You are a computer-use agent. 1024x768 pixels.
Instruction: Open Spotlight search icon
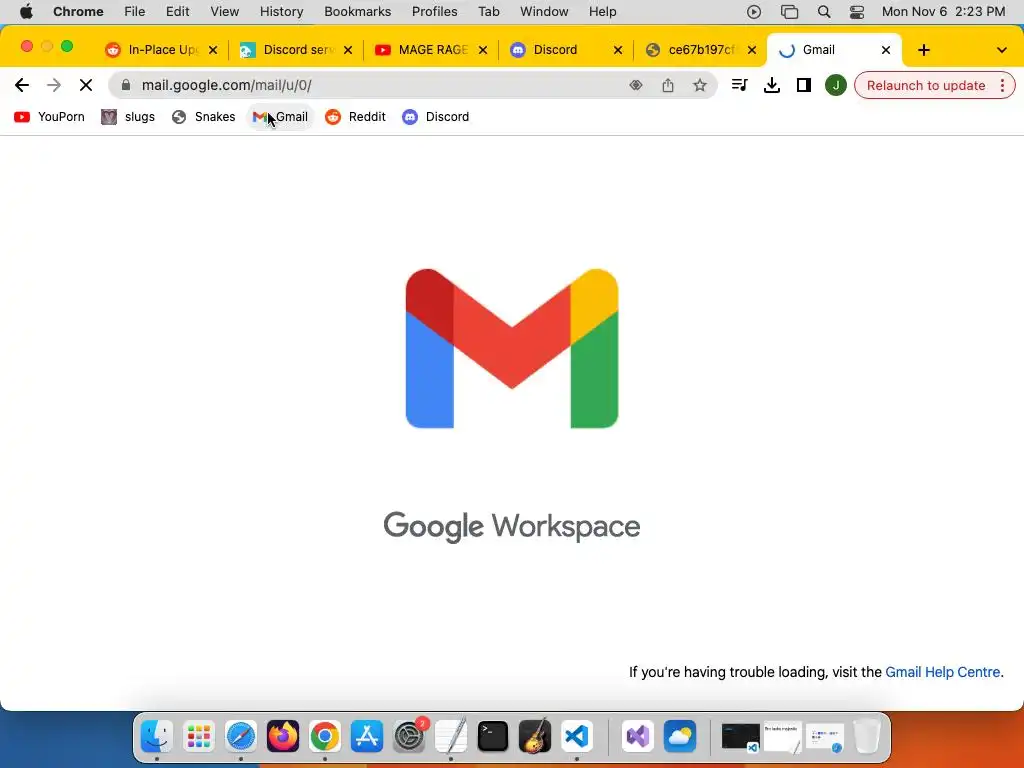824,12
